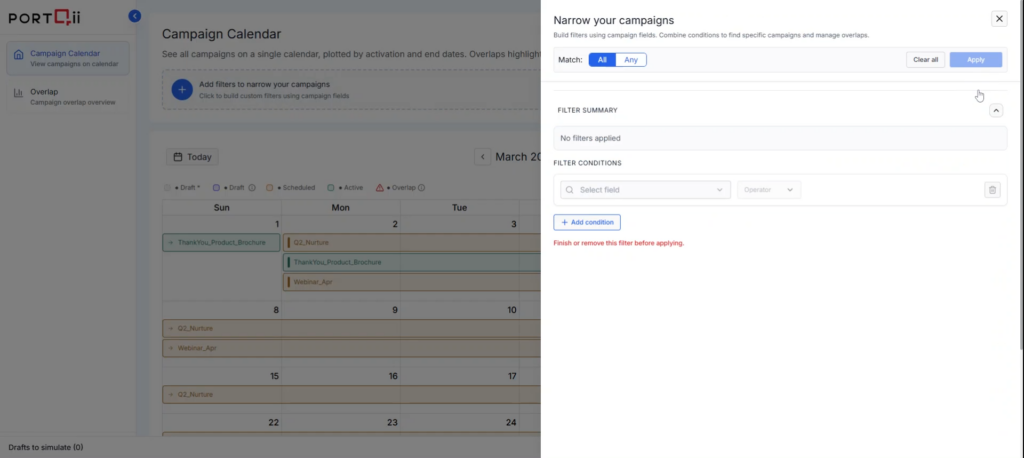Screen dimensions: 1024x458
Task: Click the Overlap info icon in legend
Action: 422,187
